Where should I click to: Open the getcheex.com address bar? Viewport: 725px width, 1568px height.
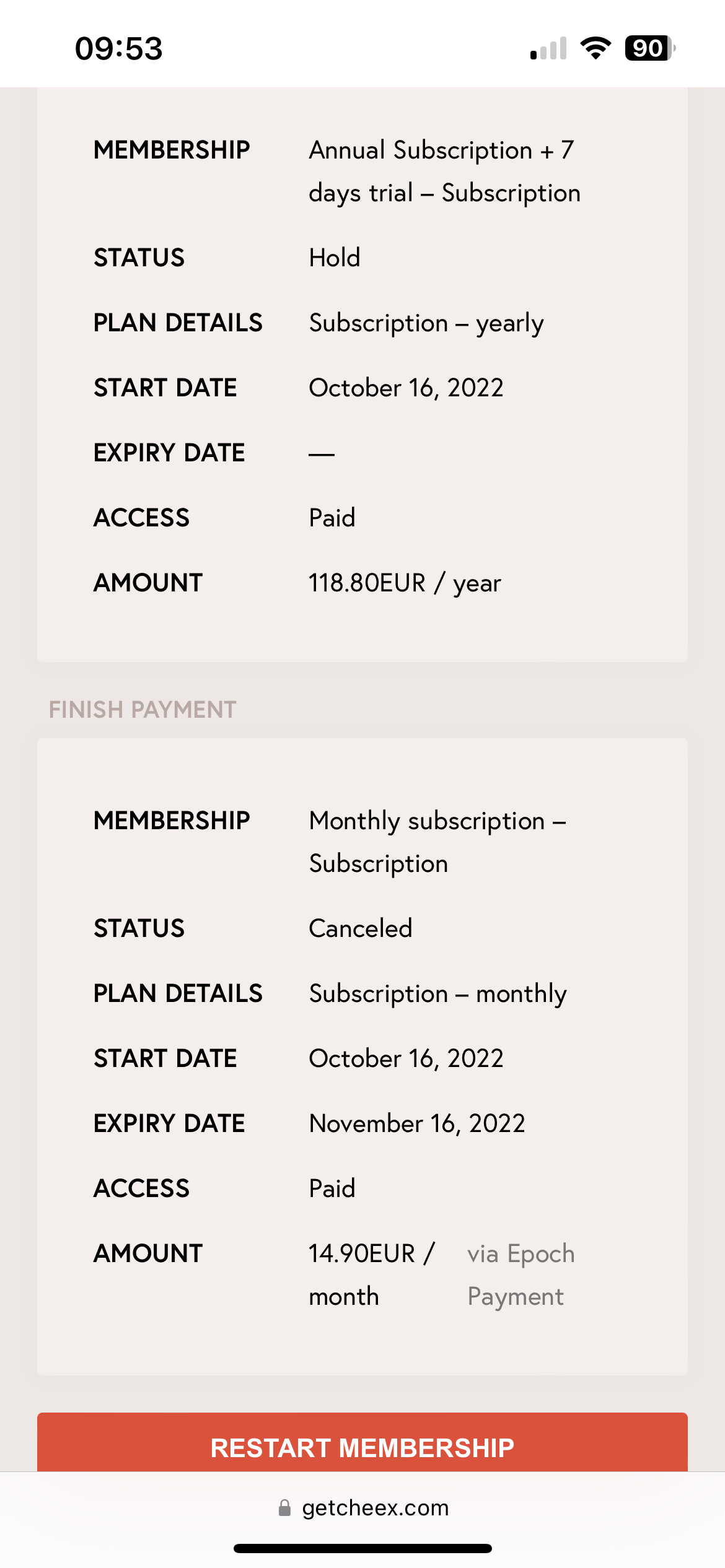pos(362,1508)
